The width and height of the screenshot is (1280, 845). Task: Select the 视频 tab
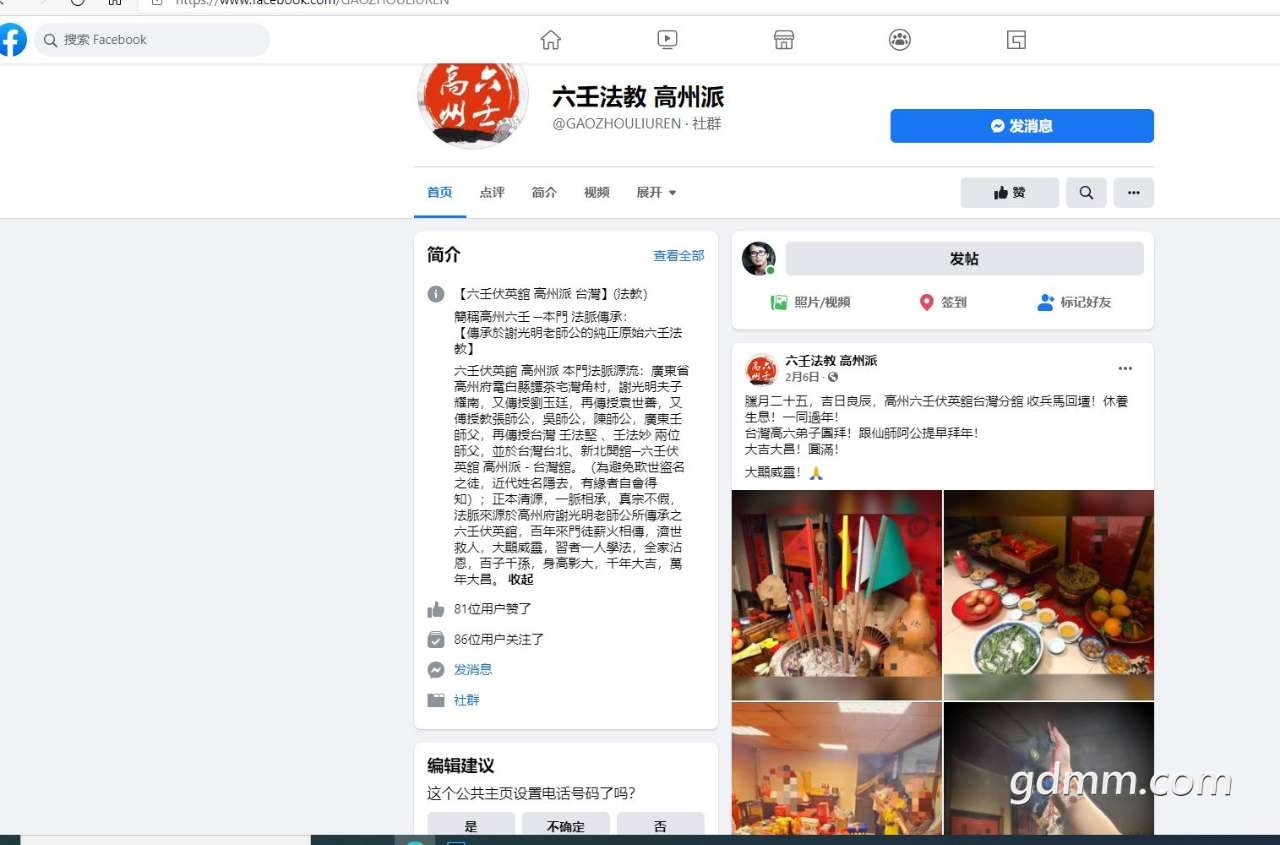[x=597, y=192]
